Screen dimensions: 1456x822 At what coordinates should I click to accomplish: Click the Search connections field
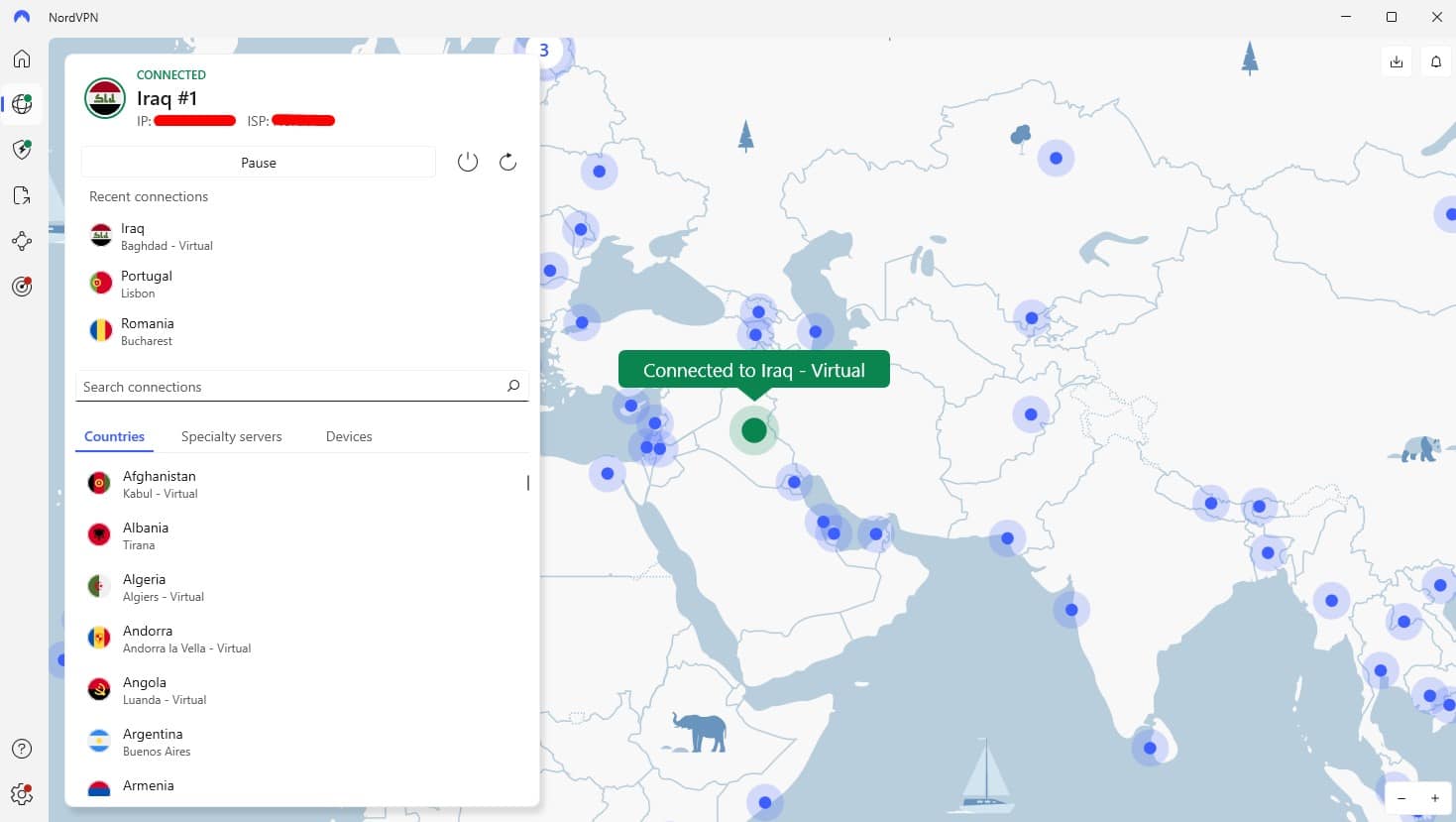coord(292,387)
